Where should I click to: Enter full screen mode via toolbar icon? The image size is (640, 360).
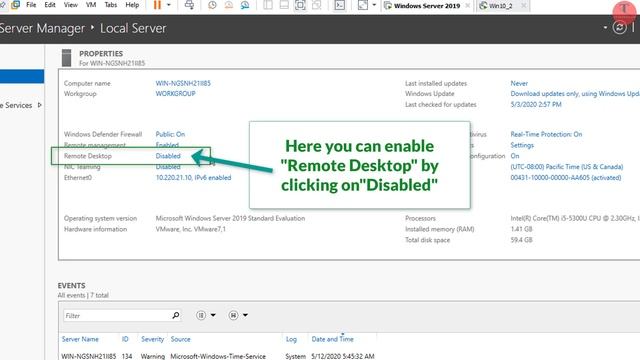pyautogui.click(x=300, y=5)
